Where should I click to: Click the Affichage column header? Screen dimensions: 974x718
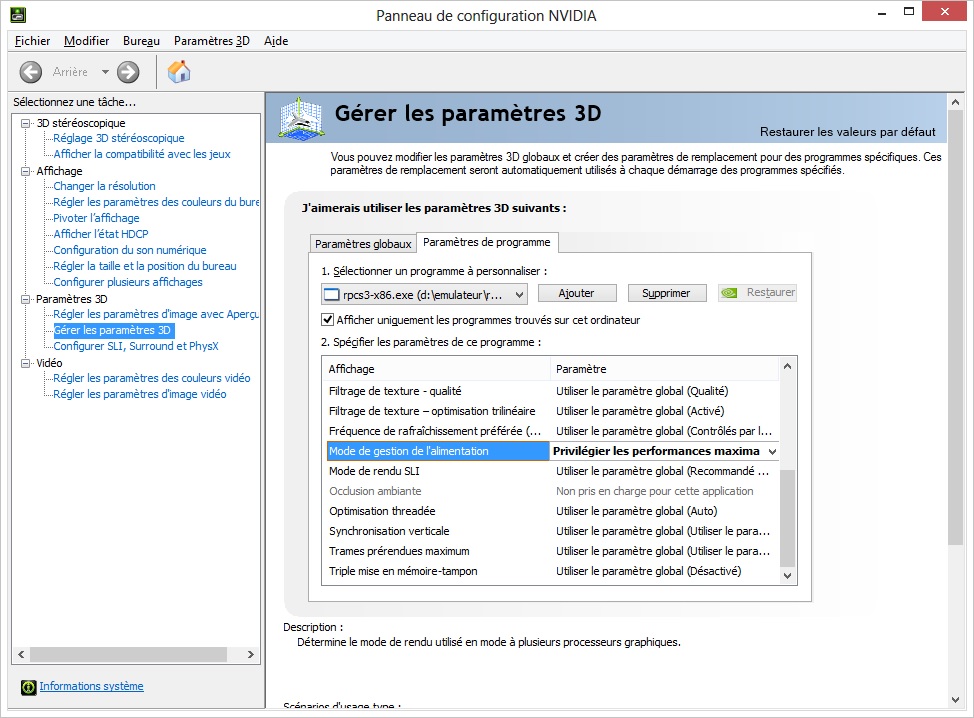[437, 369]
